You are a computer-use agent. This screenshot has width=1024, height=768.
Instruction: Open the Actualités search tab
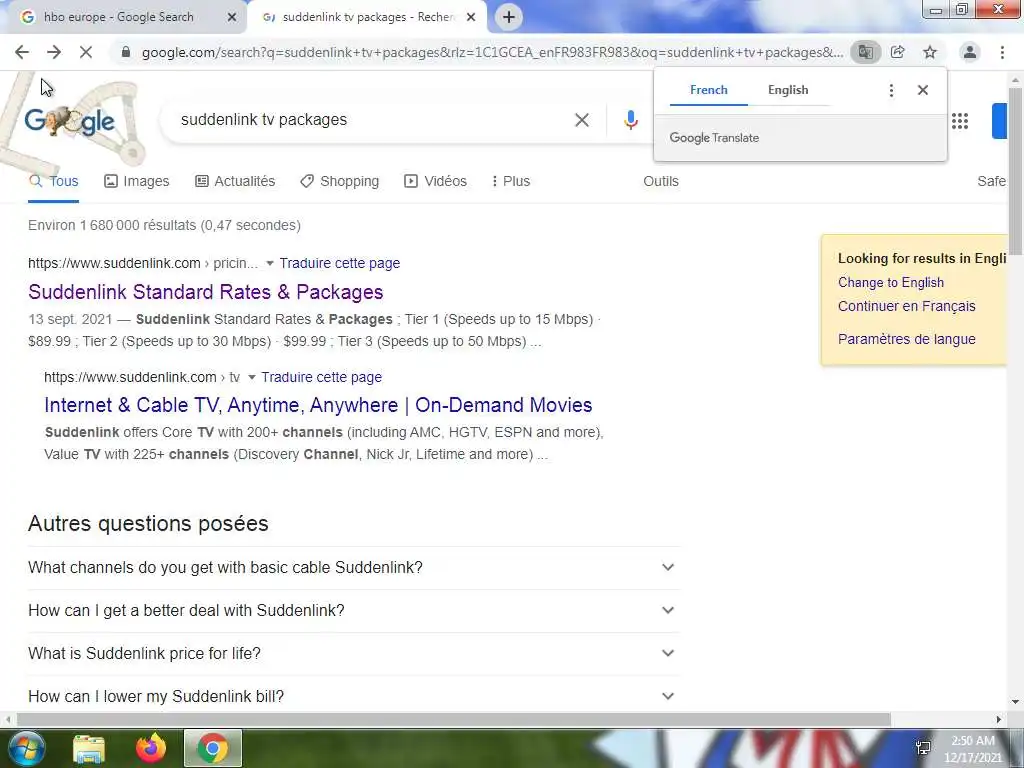pyautogui.click(x=235, y=181)
